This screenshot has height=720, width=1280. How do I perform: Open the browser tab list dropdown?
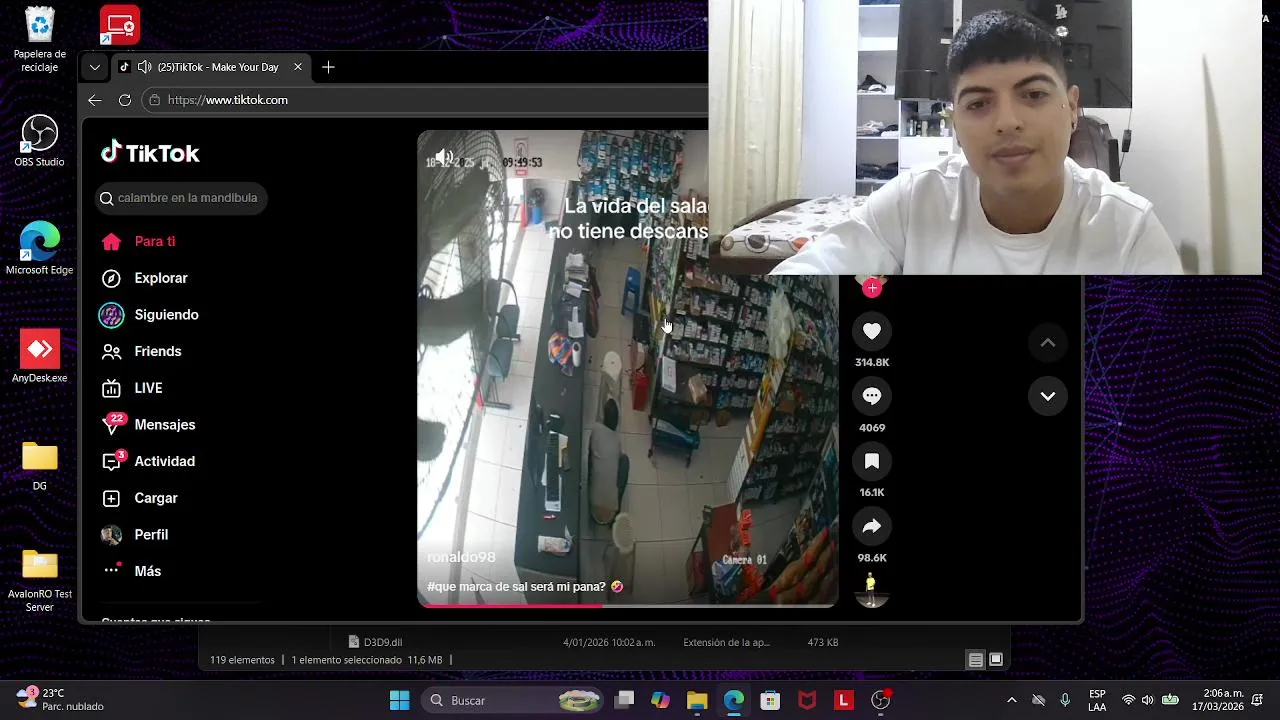94,67
